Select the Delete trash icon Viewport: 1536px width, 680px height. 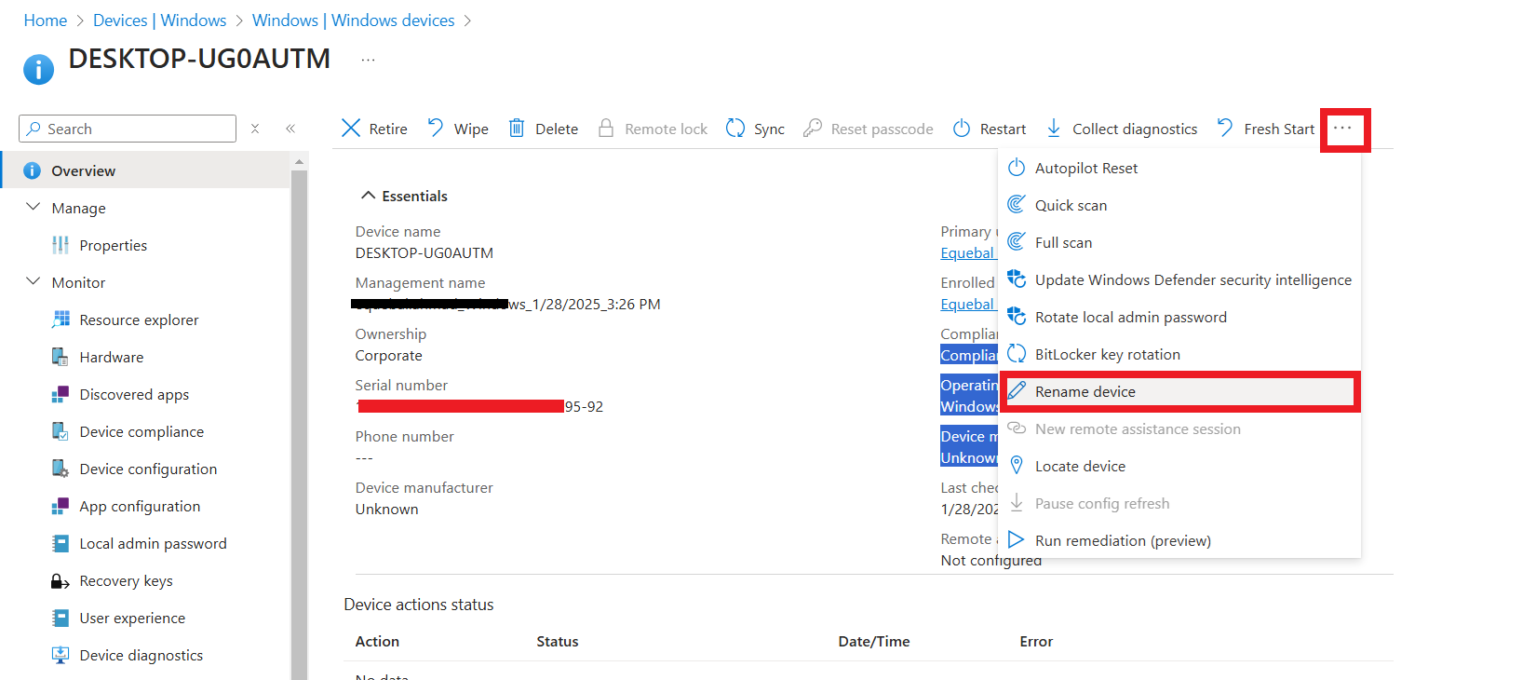click(516, 128)
